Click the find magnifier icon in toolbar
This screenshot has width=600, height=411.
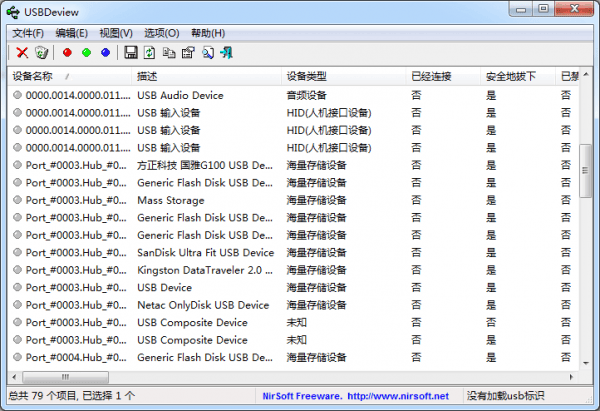click(207, 52)
